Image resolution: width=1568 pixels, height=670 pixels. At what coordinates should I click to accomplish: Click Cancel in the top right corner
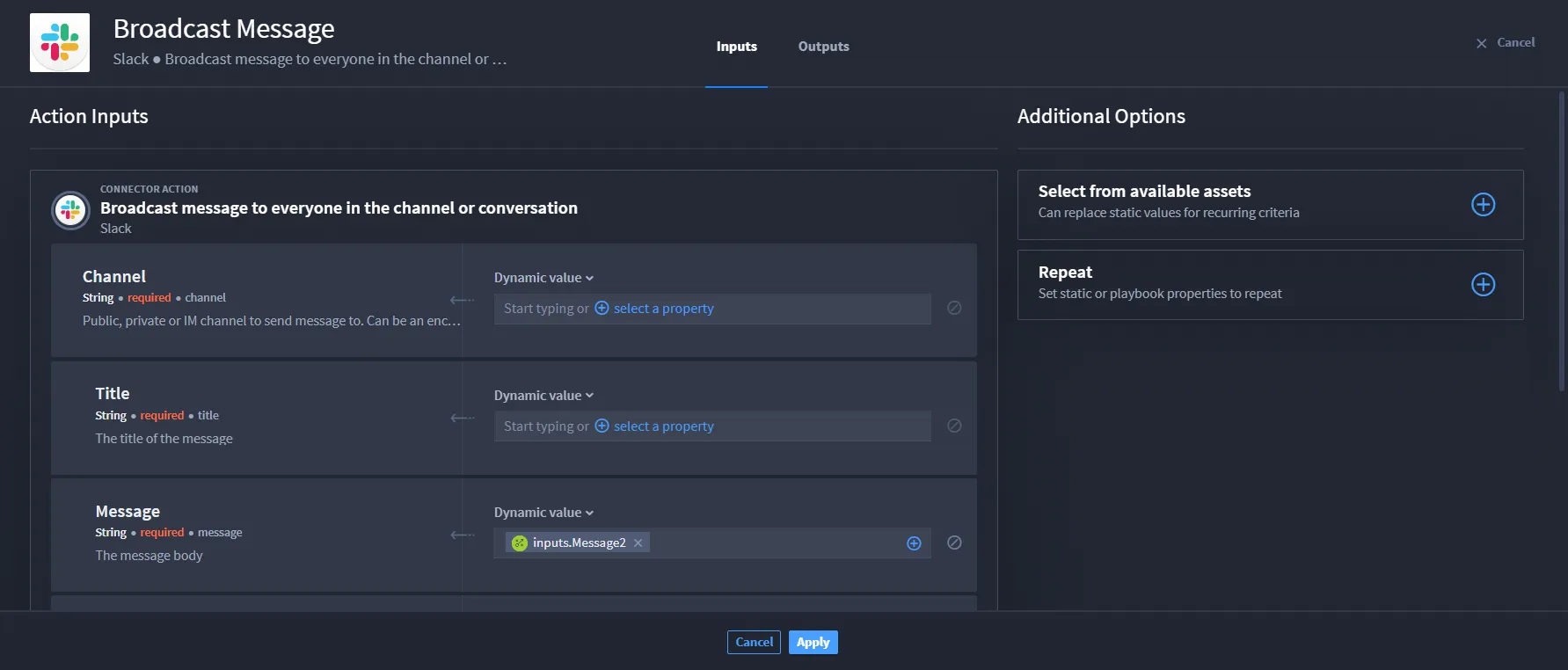tap(1506, 42)
